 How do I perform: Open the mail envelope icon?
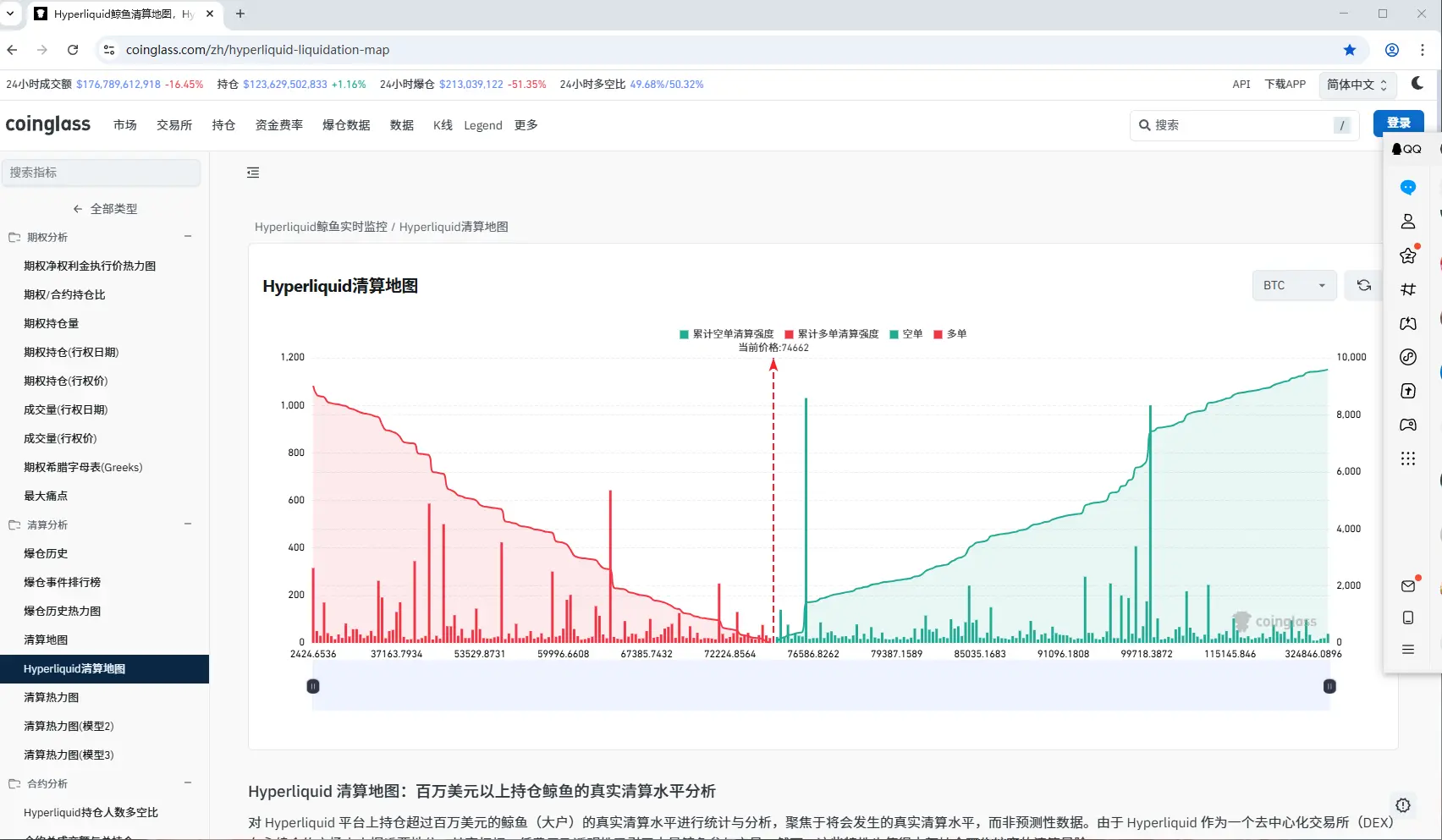1408,585
